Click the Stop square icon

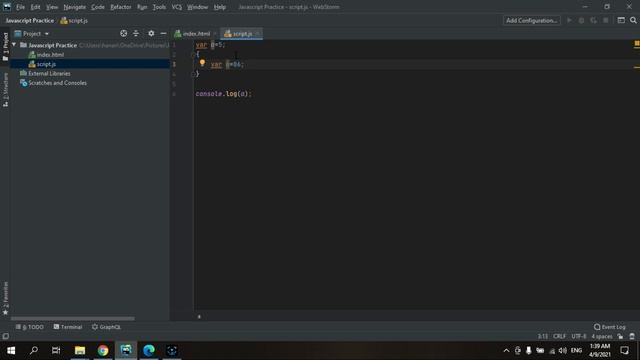(606, 20)
